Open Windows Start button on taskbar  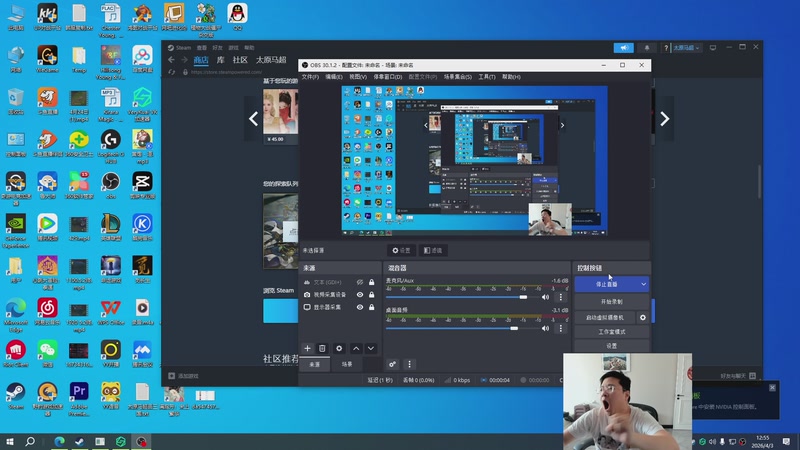tap(10, 441)
